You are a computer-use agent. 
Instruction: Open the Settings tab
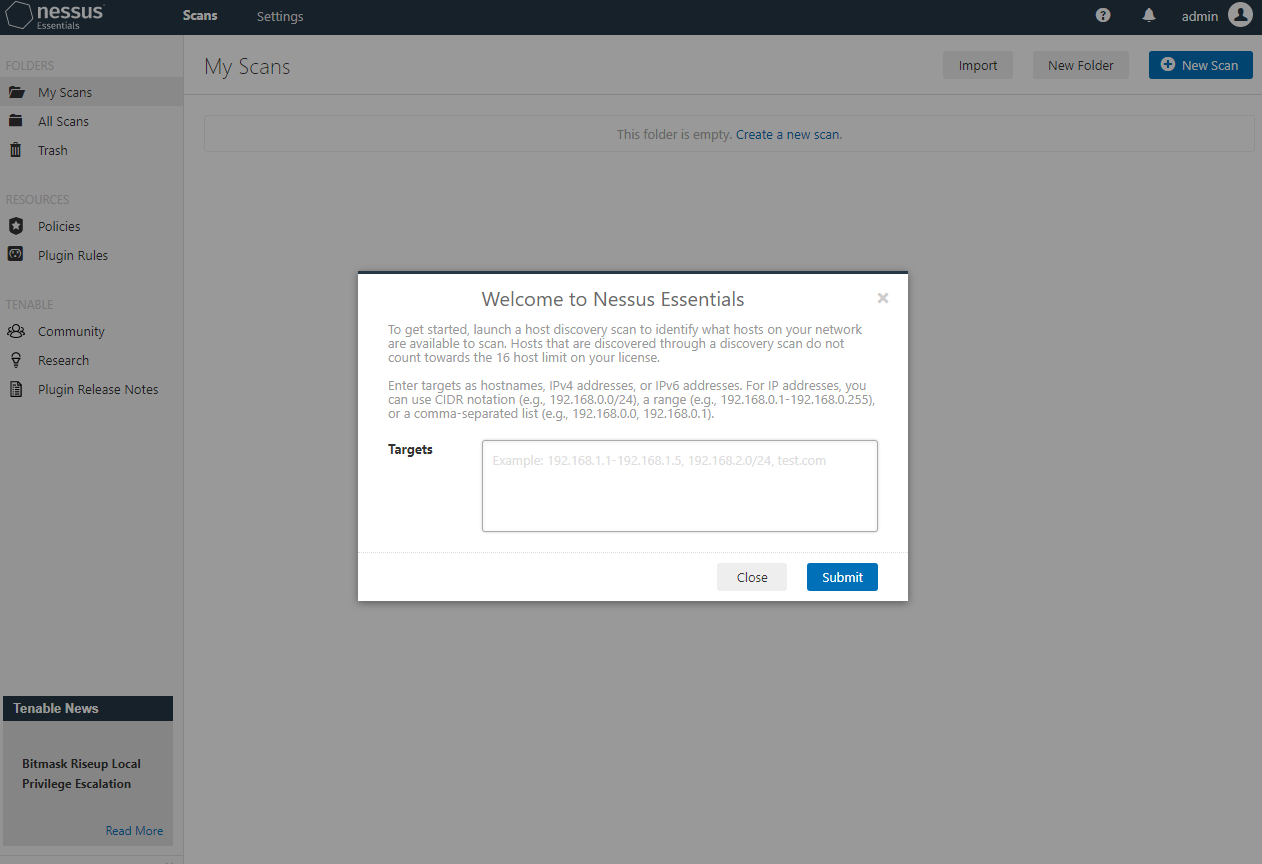point(280,16)
